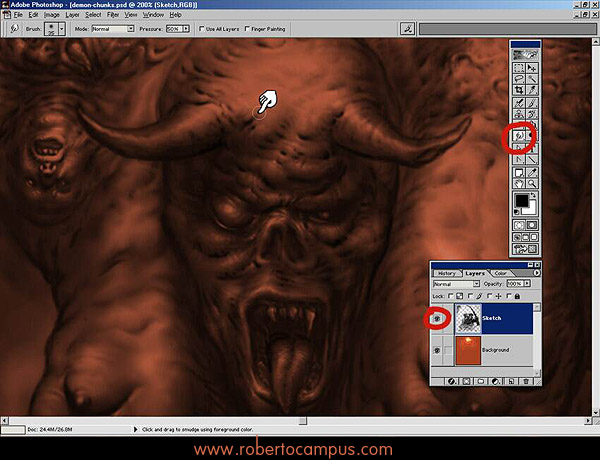The width and height of the screenshot is (600, 460).
Task: Hide the Background layer
Action: pyautogui.click(x=437, y=351)
